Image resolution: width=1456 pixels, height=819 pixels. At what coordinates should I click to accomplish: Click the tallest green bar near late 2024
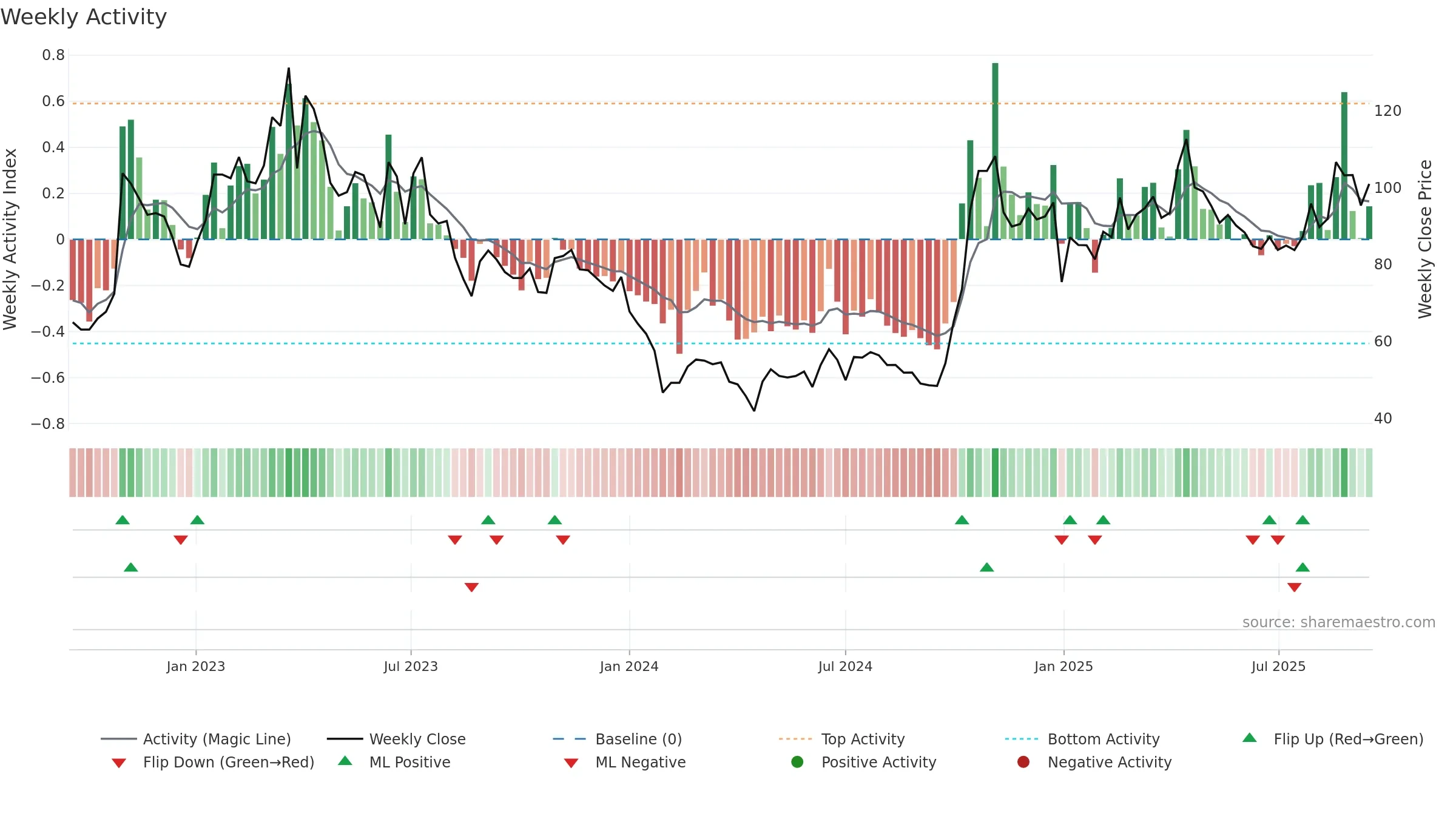[995, 151]
